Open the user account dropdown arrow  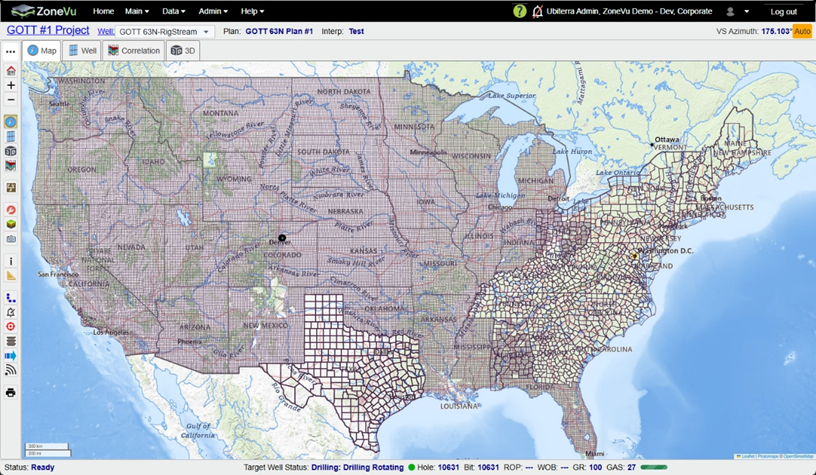coord(747,11)
